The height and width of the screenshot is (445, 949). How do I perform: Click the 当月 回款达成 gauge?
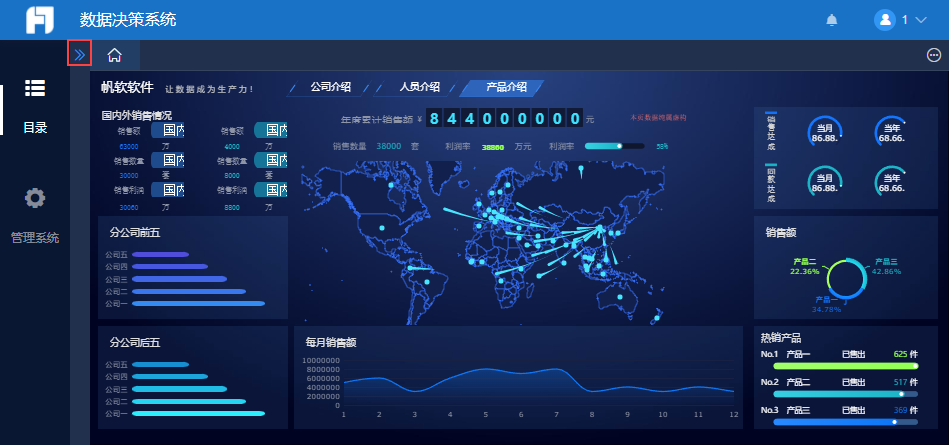(824, 183)
